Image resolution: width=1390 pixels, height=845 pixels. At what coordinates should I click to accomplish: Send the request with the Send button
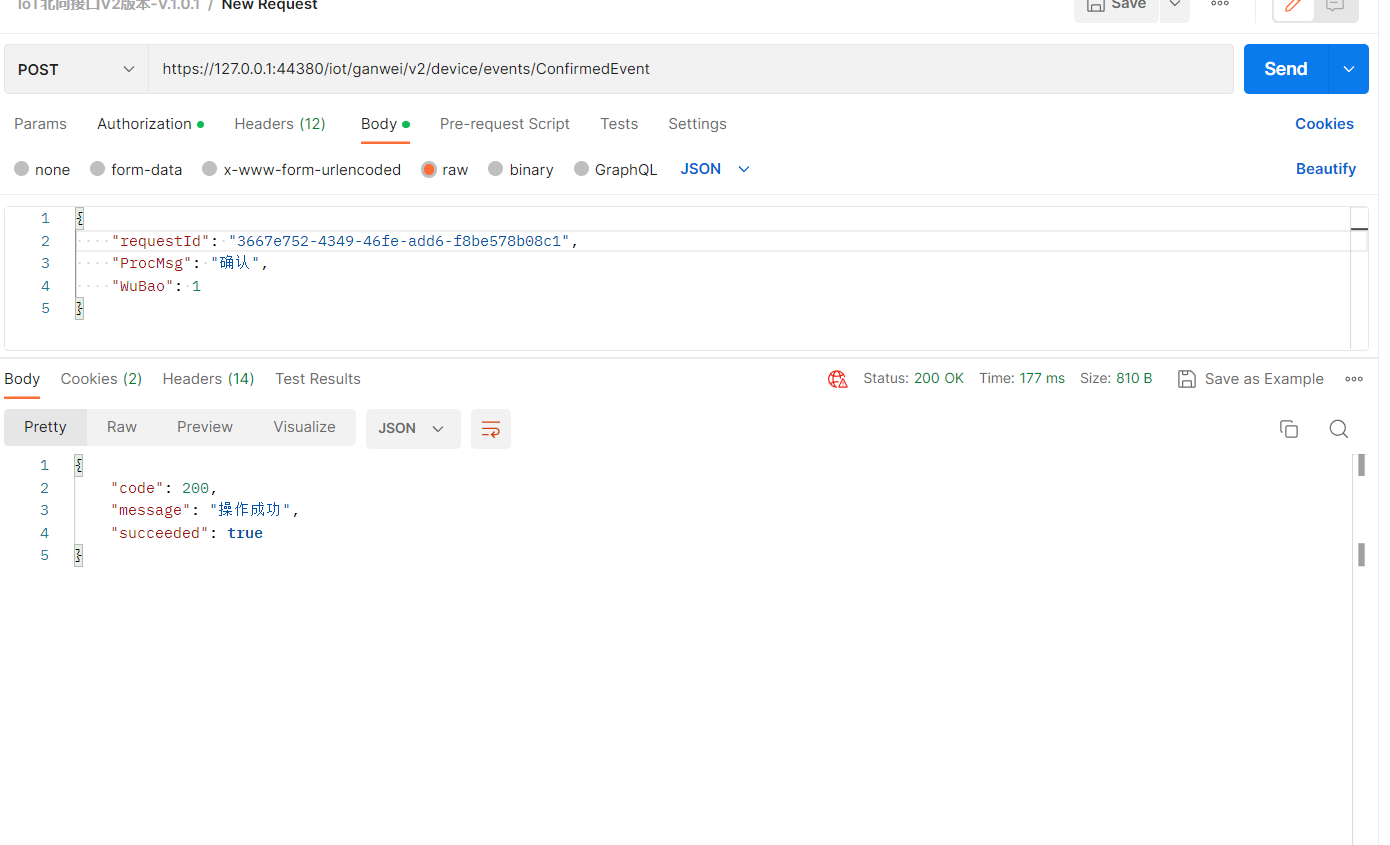pyautogui.click(x=1286, y=69)
